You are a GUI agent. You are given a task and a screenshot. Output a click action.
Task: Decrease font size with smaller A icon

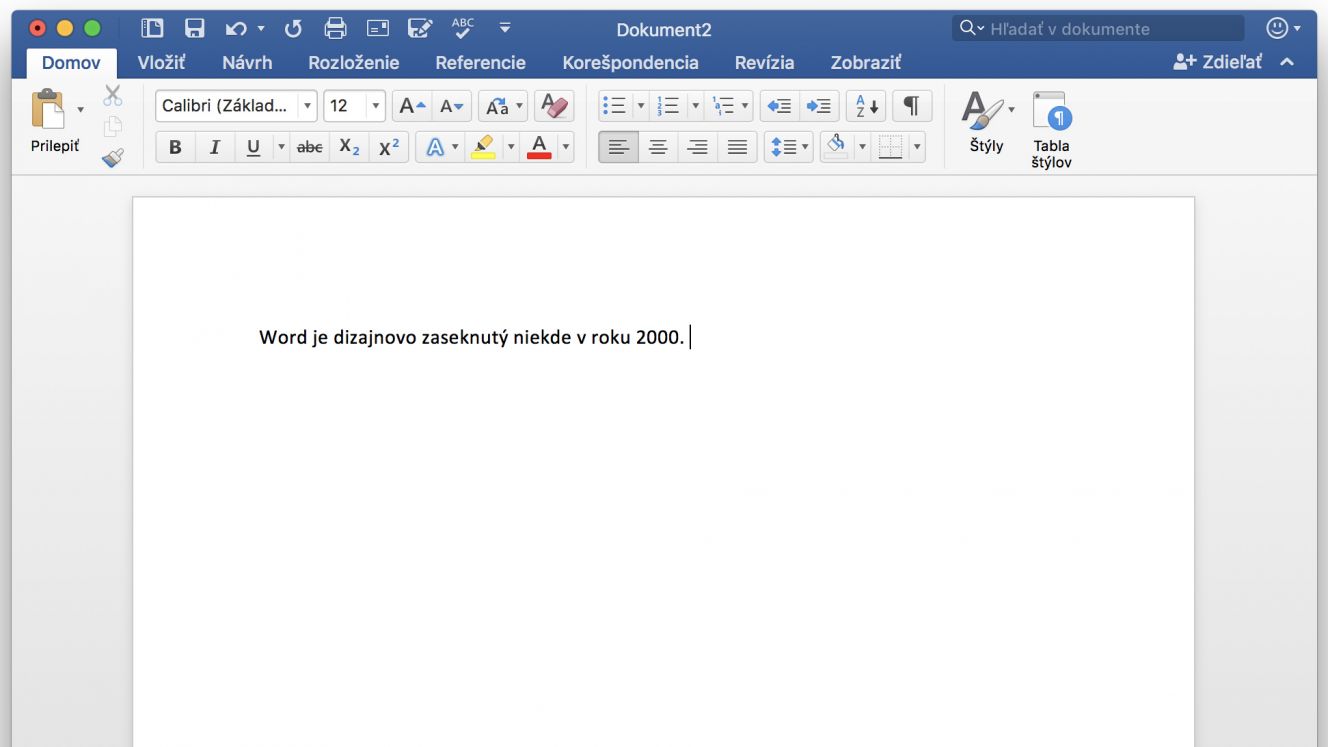[452, 106]
